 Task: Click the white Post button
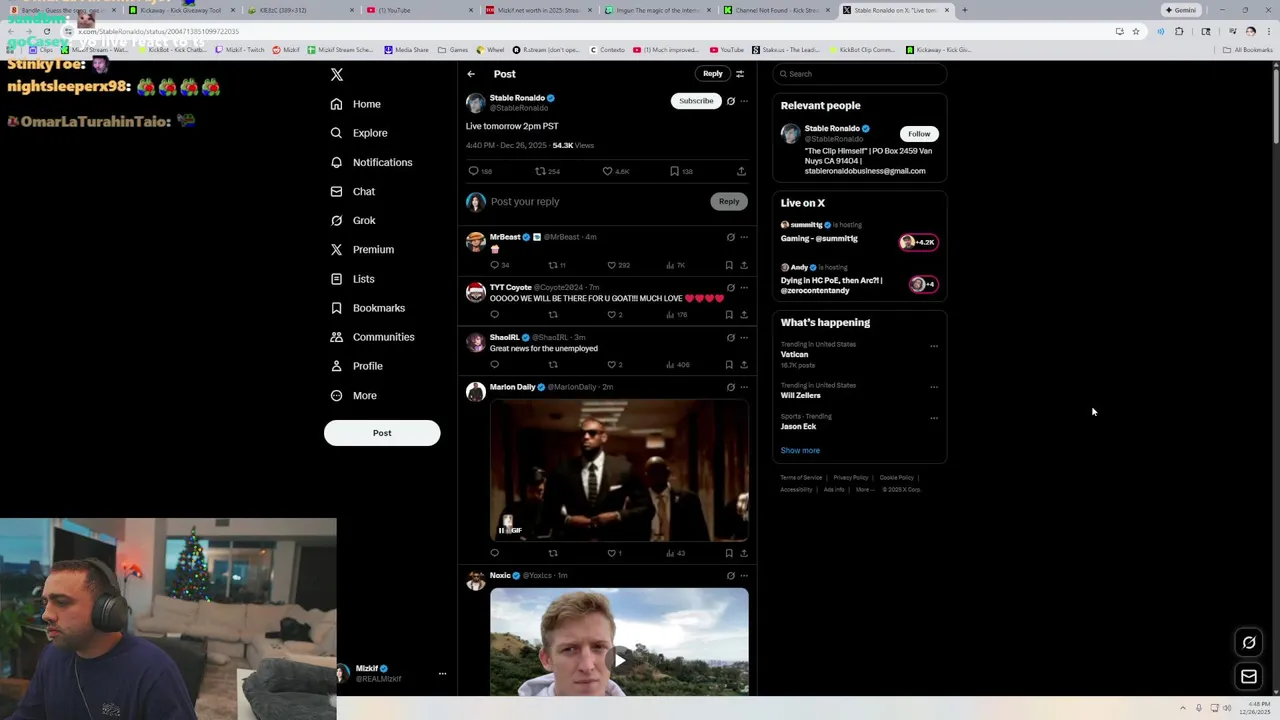click(x=382, y=433)
